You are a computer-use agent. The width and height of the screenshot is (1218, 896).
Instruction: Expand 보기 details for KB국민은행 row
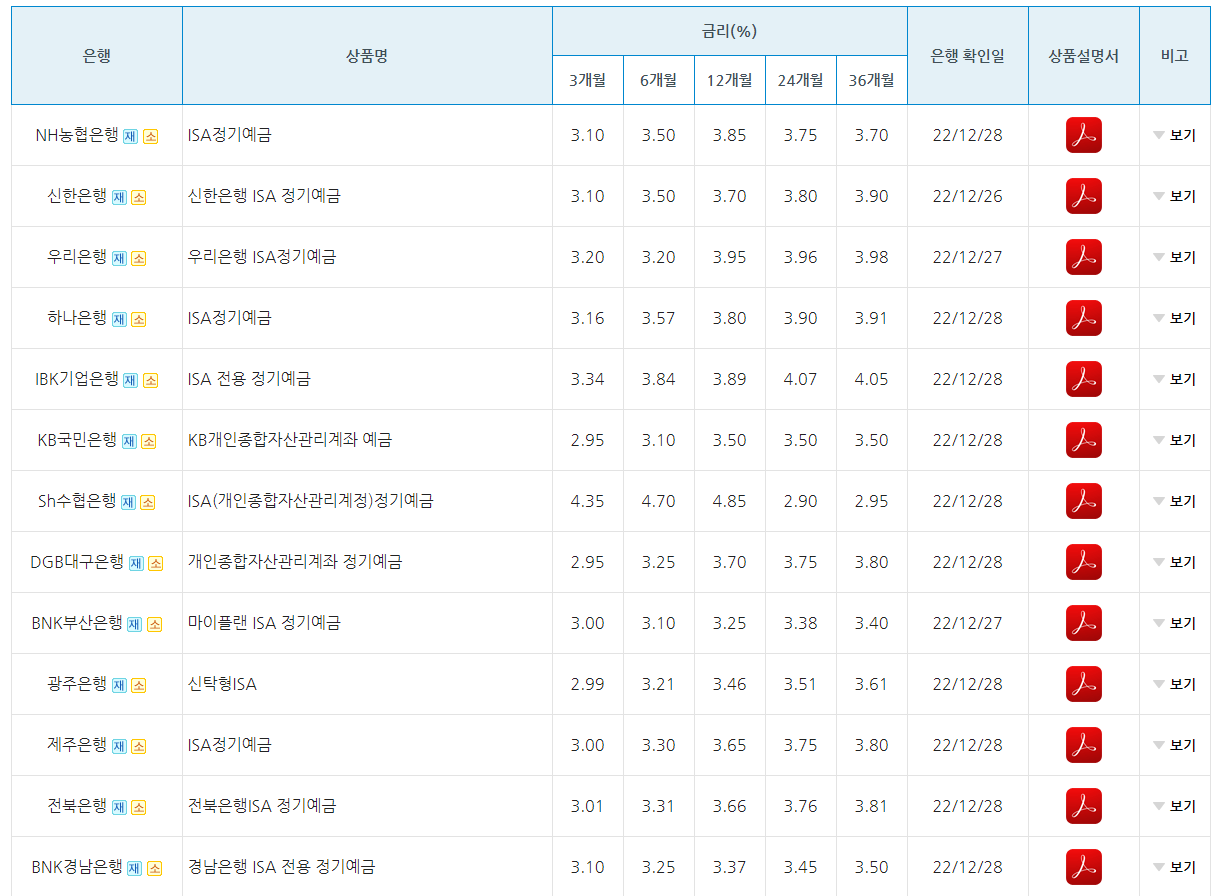pos(1174,440)
